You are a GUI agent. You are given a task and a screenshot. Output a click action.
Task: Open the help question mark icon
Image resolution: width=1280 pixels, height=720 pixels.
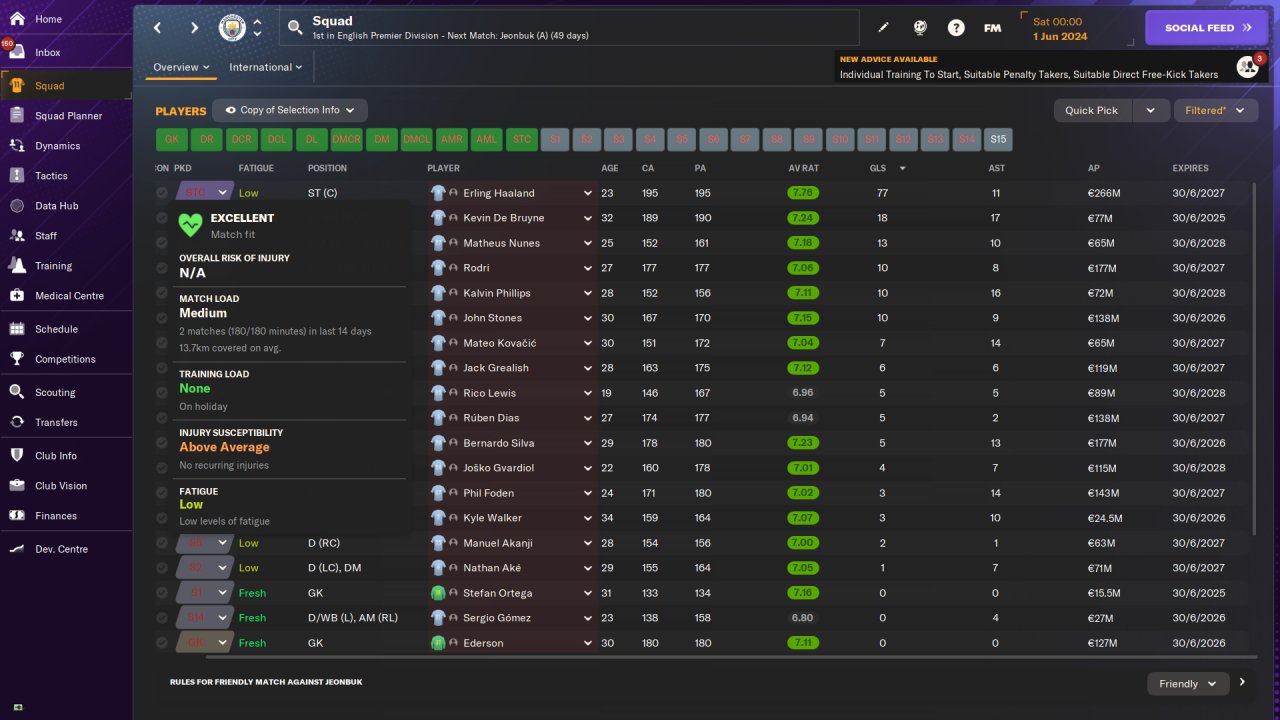(956, 28)
